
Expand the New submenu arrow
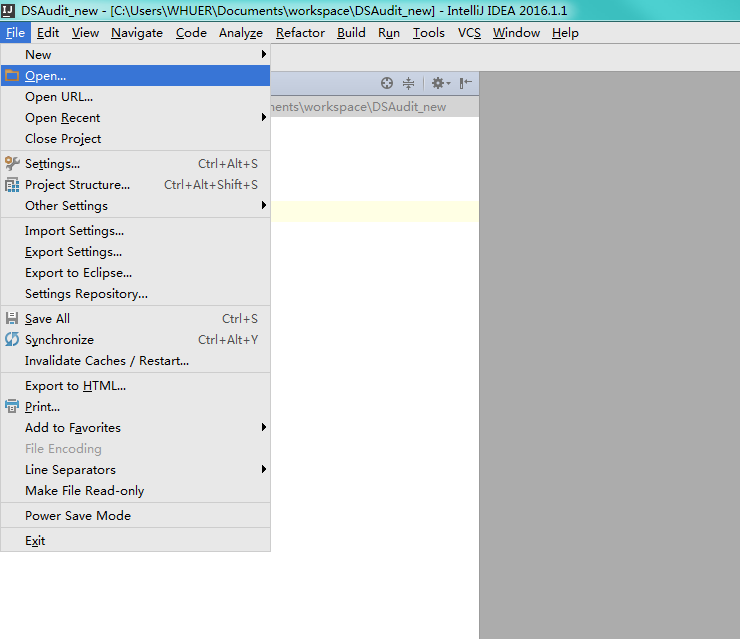click(x=264, y=54)
